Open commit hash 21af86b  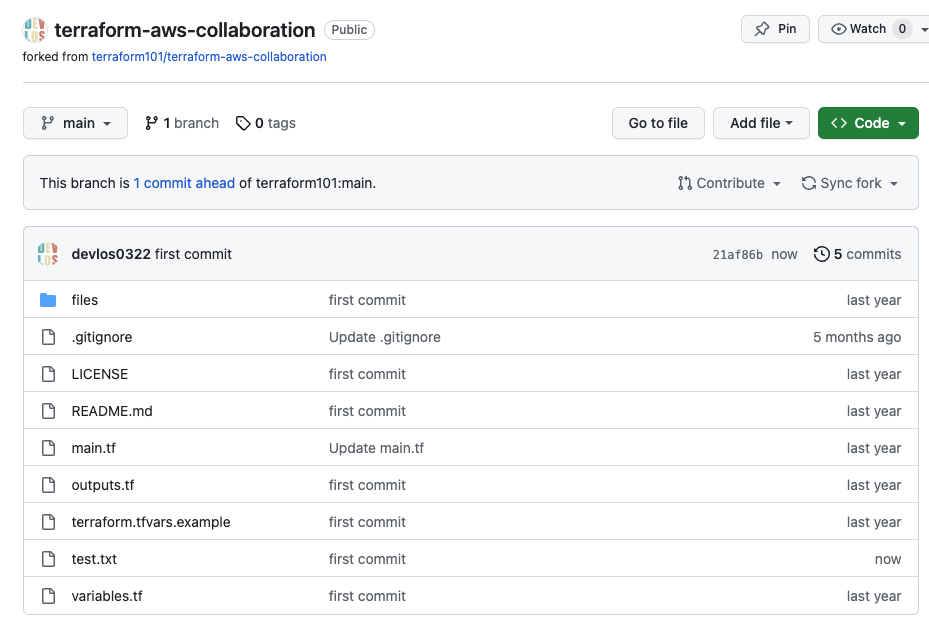tap(738, 255)
